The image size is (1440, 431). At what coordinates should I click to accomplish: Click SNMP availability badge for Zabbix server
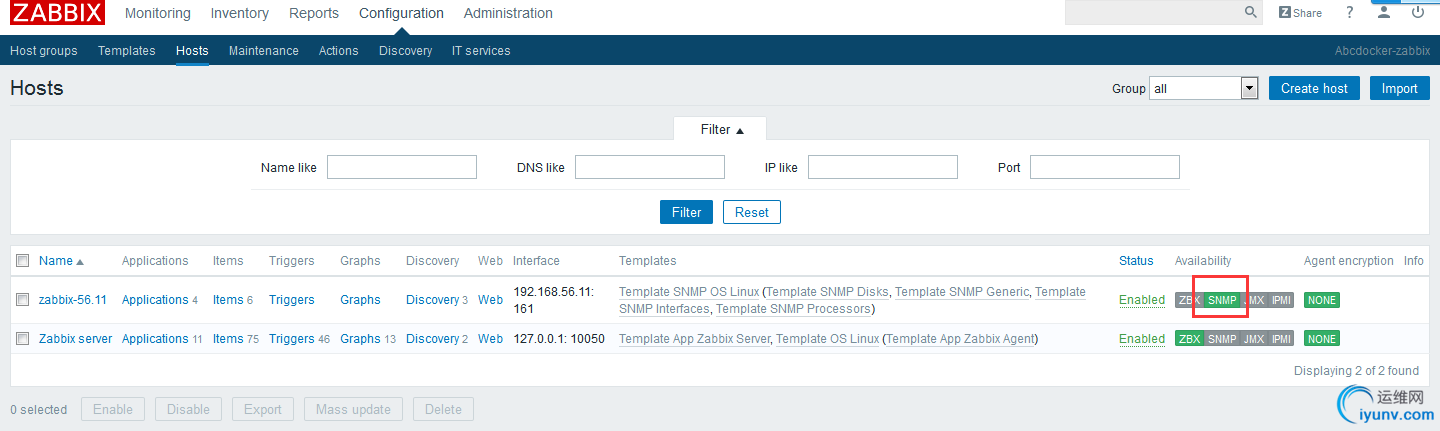click(x=1221, y=339)
